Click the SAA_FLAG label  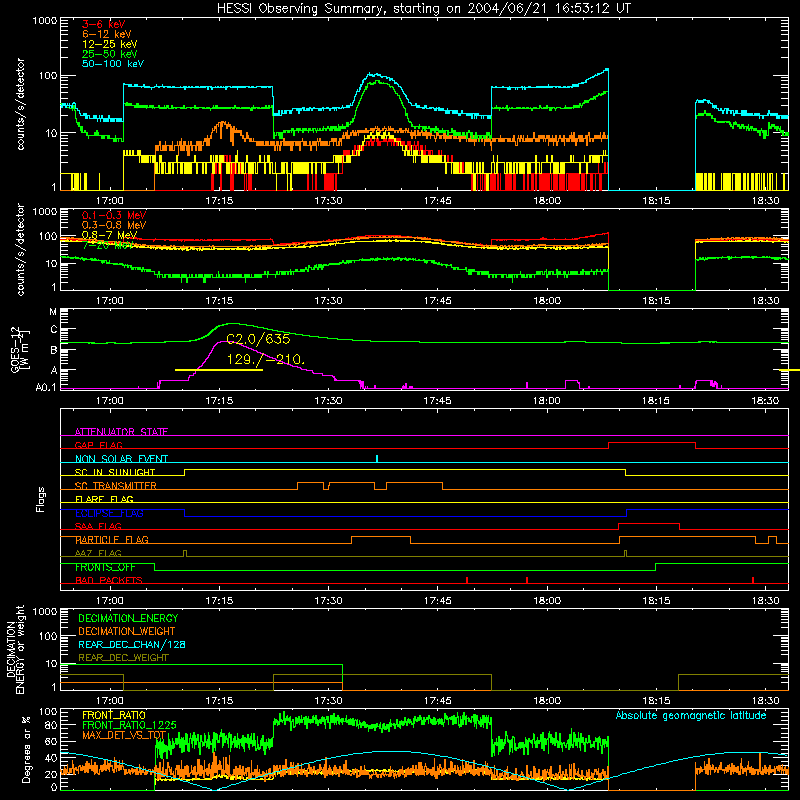[98, 526]
